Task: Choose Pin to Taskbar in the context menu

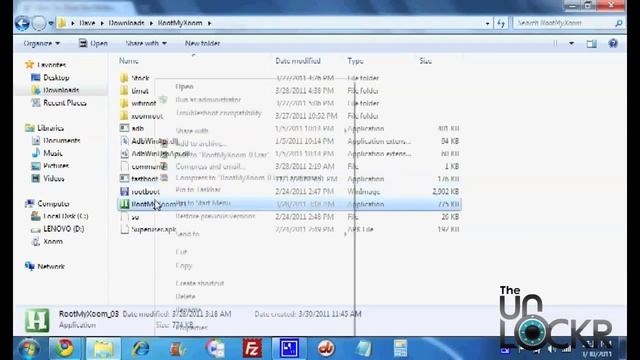Action: point(198,190)
